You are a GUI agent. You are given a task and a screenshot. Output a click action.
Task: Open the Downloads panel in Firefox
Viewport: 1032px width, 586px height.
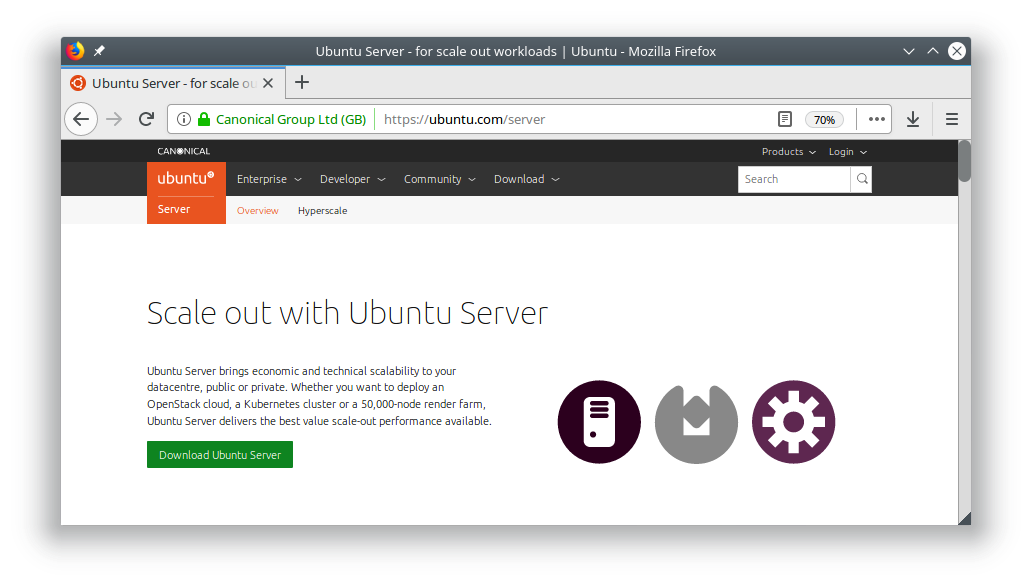pos(912,118)
